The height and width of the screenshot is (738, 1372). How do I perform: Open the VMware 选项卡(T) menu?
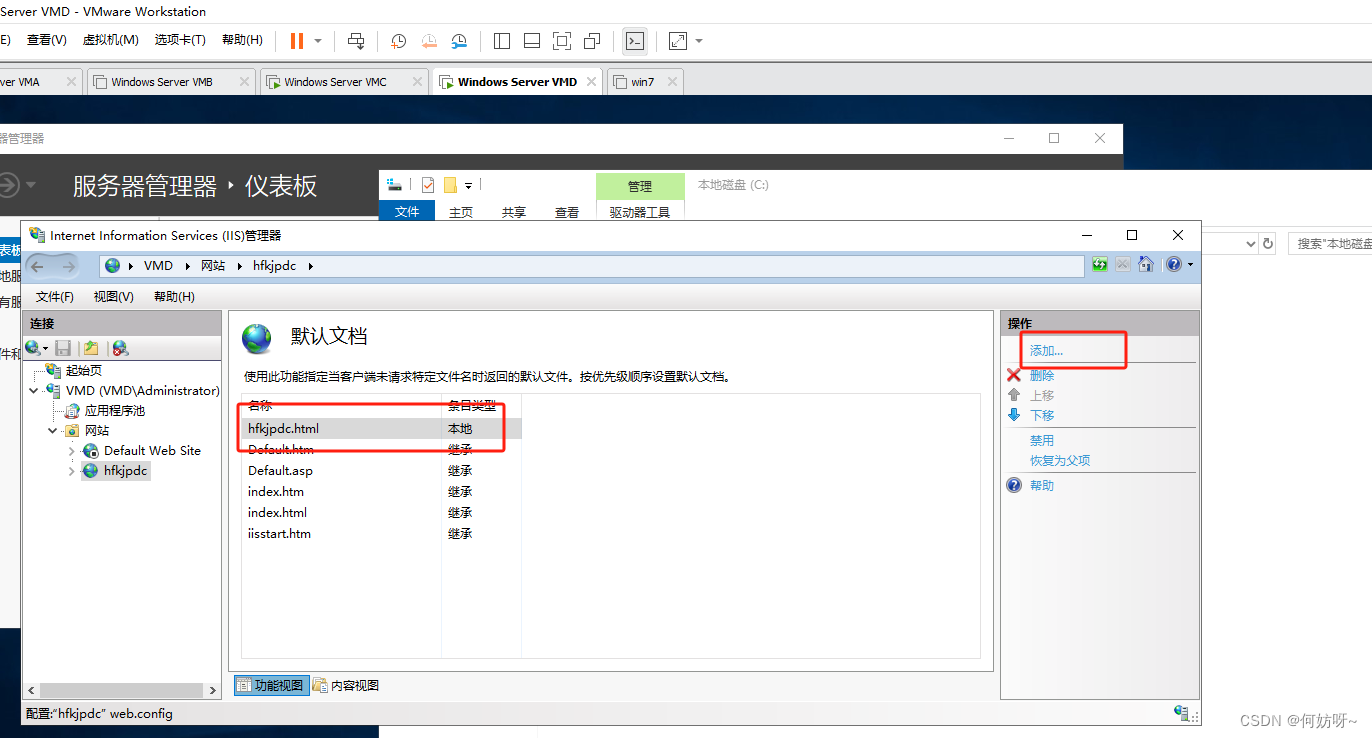180,40
